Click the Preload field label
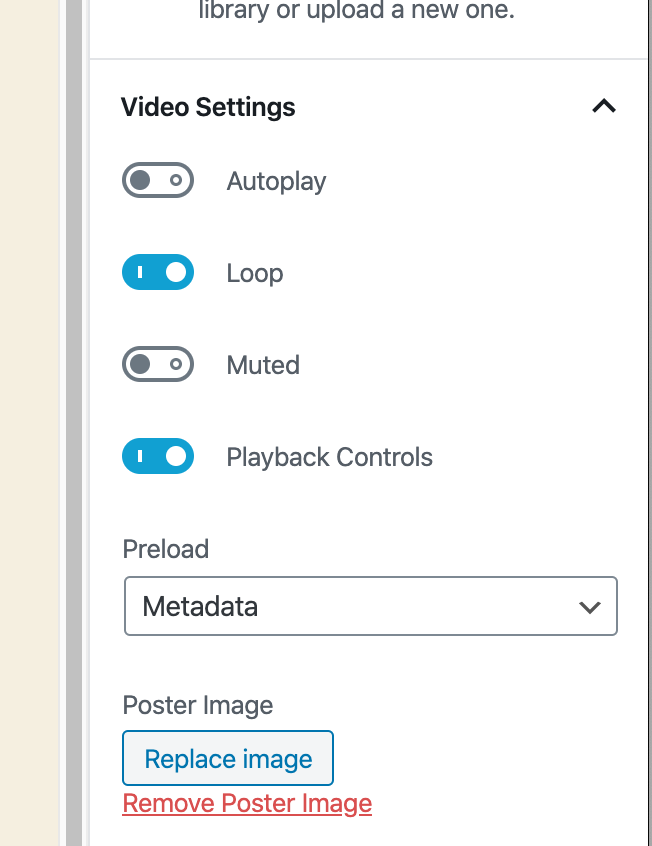 pyautogui.click(x=166, y=549)
